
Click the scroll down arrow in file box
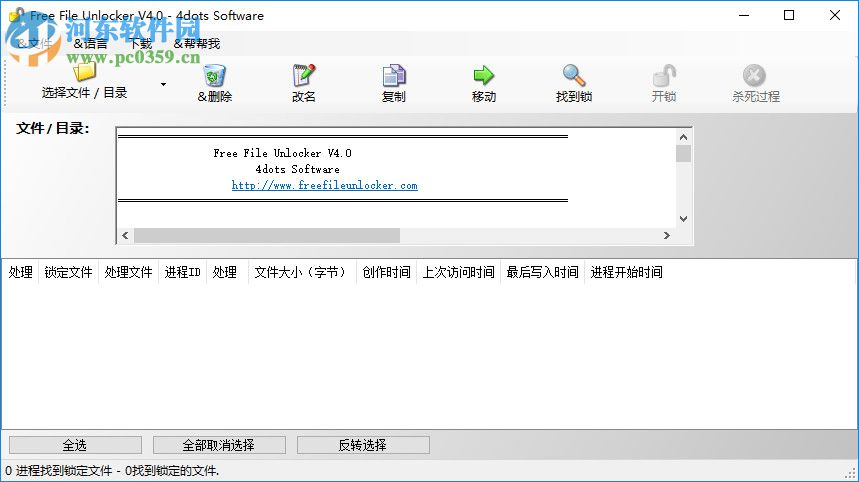coord(683,219)
